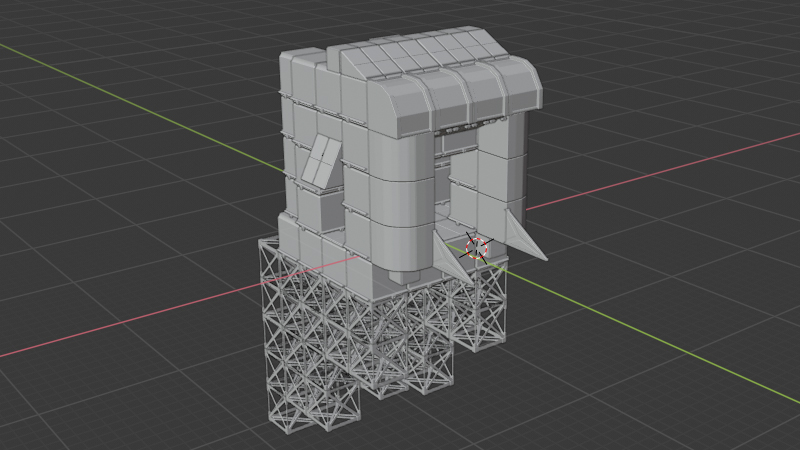Click the red-white 3D cursor crosshair
The height and width of the screenshot is (450, 800).
(x=477, y=248)
